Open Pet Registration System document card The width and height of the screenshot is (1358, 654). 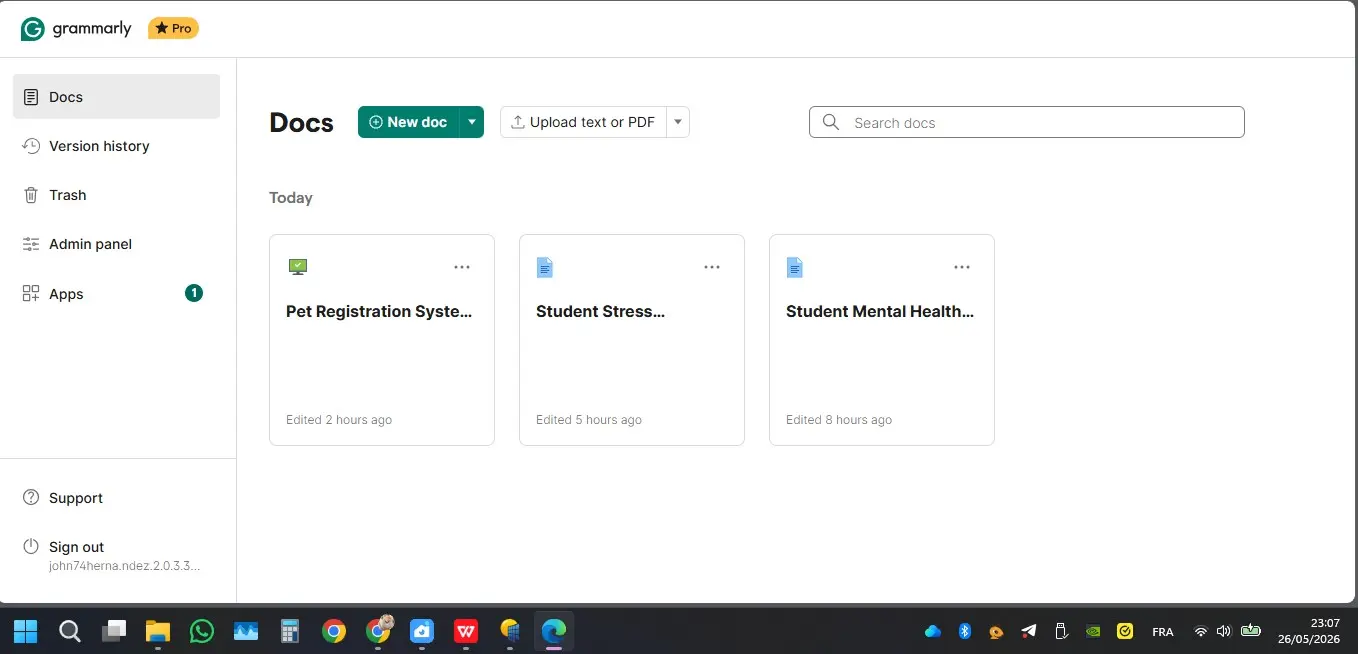click(x=382, y=340)
